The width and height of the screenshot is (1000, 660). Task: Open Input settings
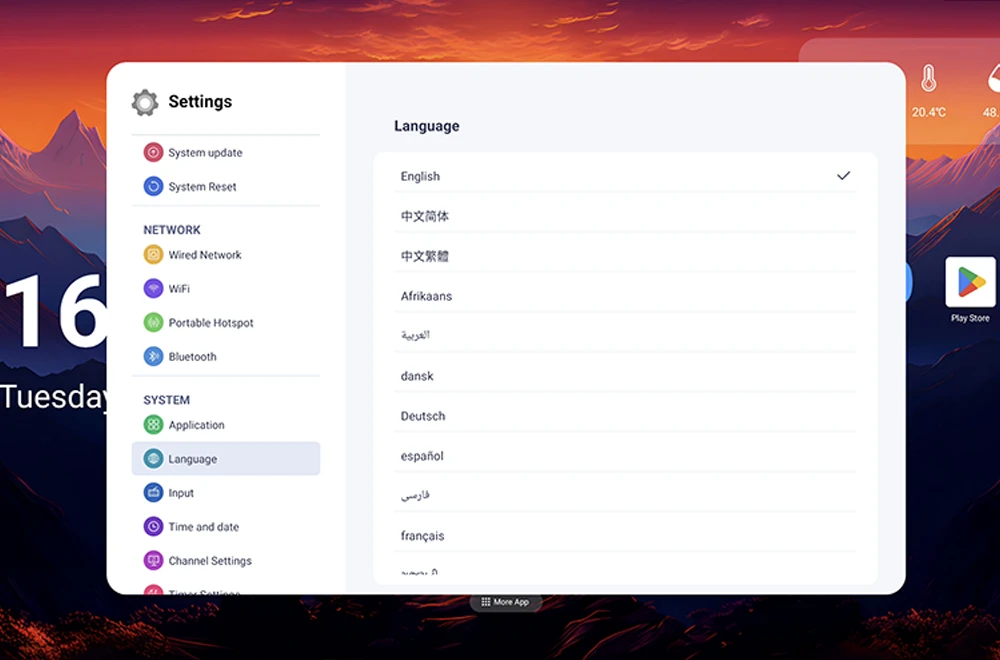[226, 492]
